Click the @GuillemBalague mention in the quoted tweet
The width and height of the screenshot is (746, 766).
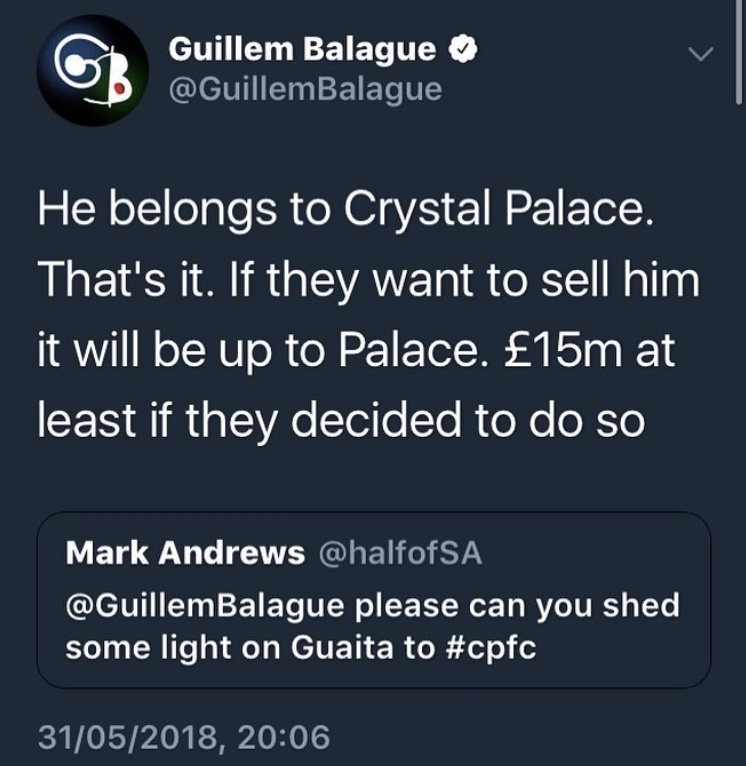pyautogui.click(x=203, y=606)
